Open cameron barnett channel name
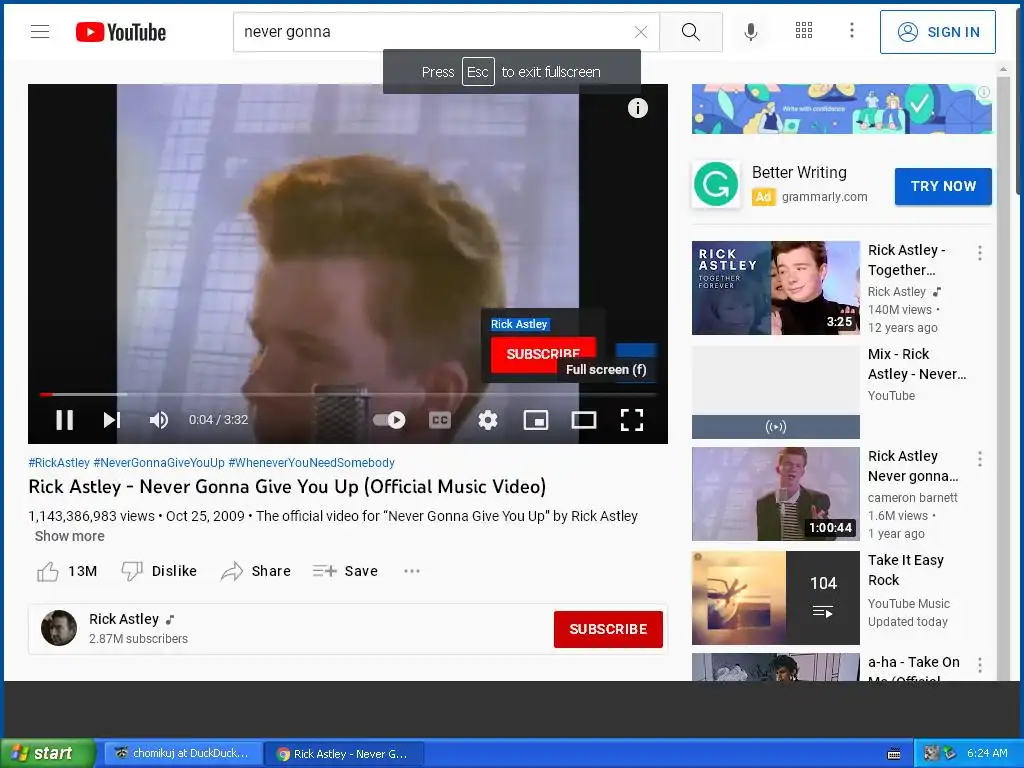 (x=912, y=498)
